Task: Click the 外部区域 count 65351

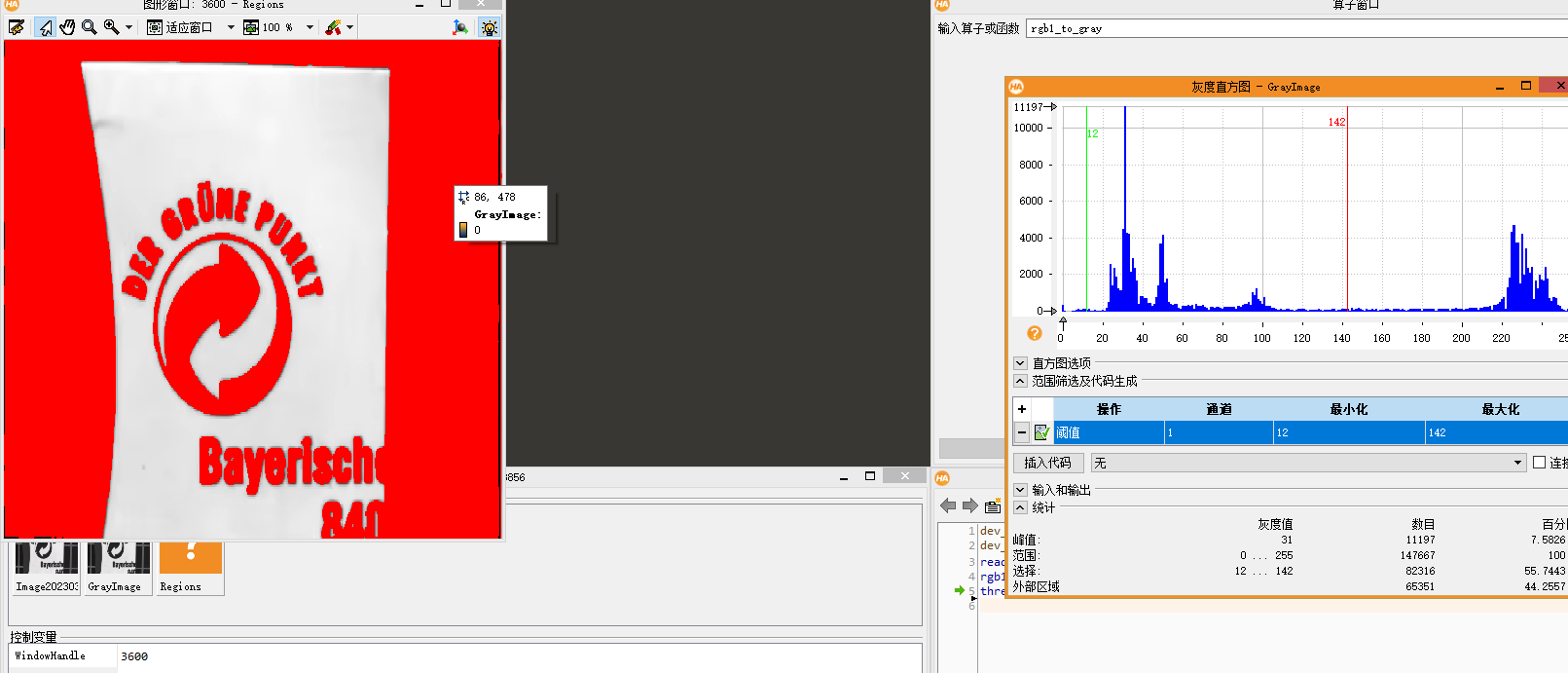Action: point(1420,586)
